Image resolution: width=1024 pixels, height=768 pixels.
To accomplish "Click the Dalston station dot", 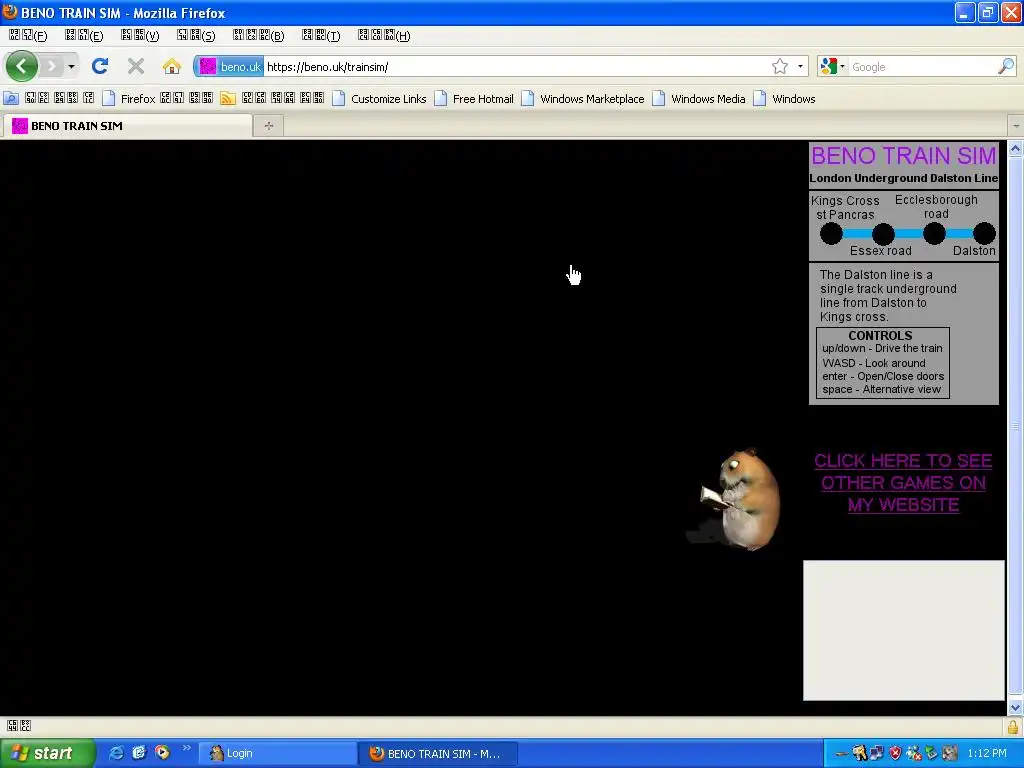I will click(984, 233).
